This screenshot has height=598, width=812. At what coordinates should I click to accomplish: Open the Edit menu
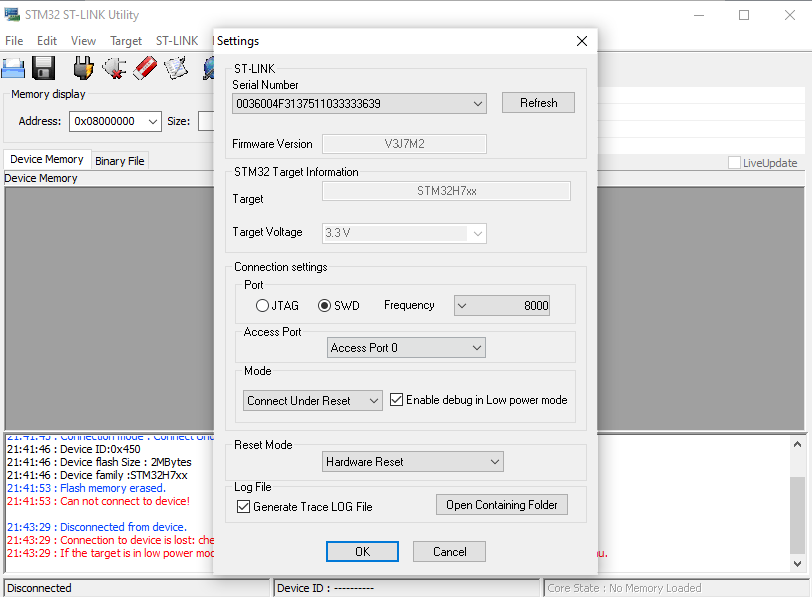(x=47, y=41)
